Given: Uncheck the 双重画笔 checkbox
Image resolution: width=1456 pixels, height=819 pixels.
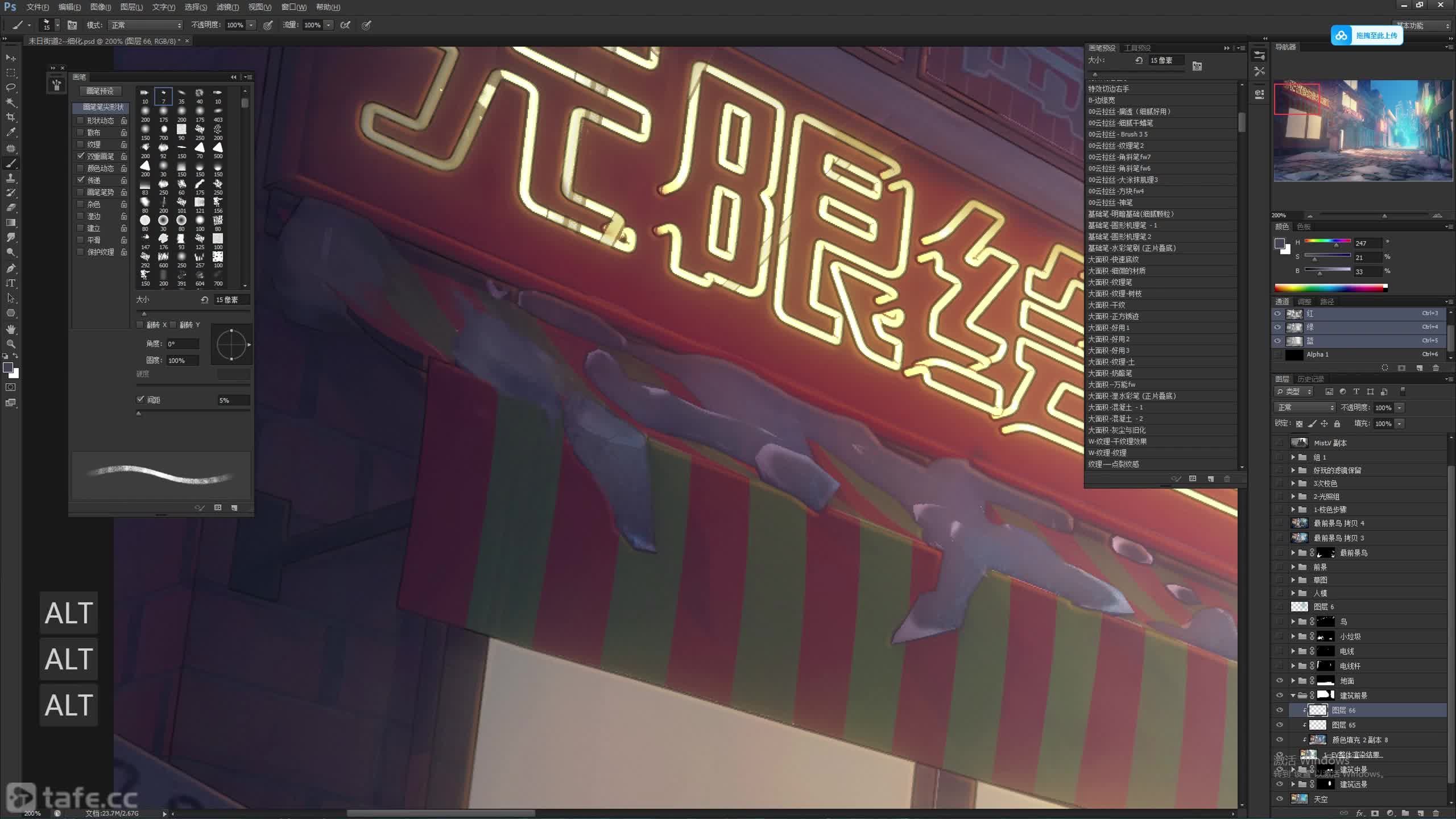Looking at the screenshot, I should (x=80, y=156).
